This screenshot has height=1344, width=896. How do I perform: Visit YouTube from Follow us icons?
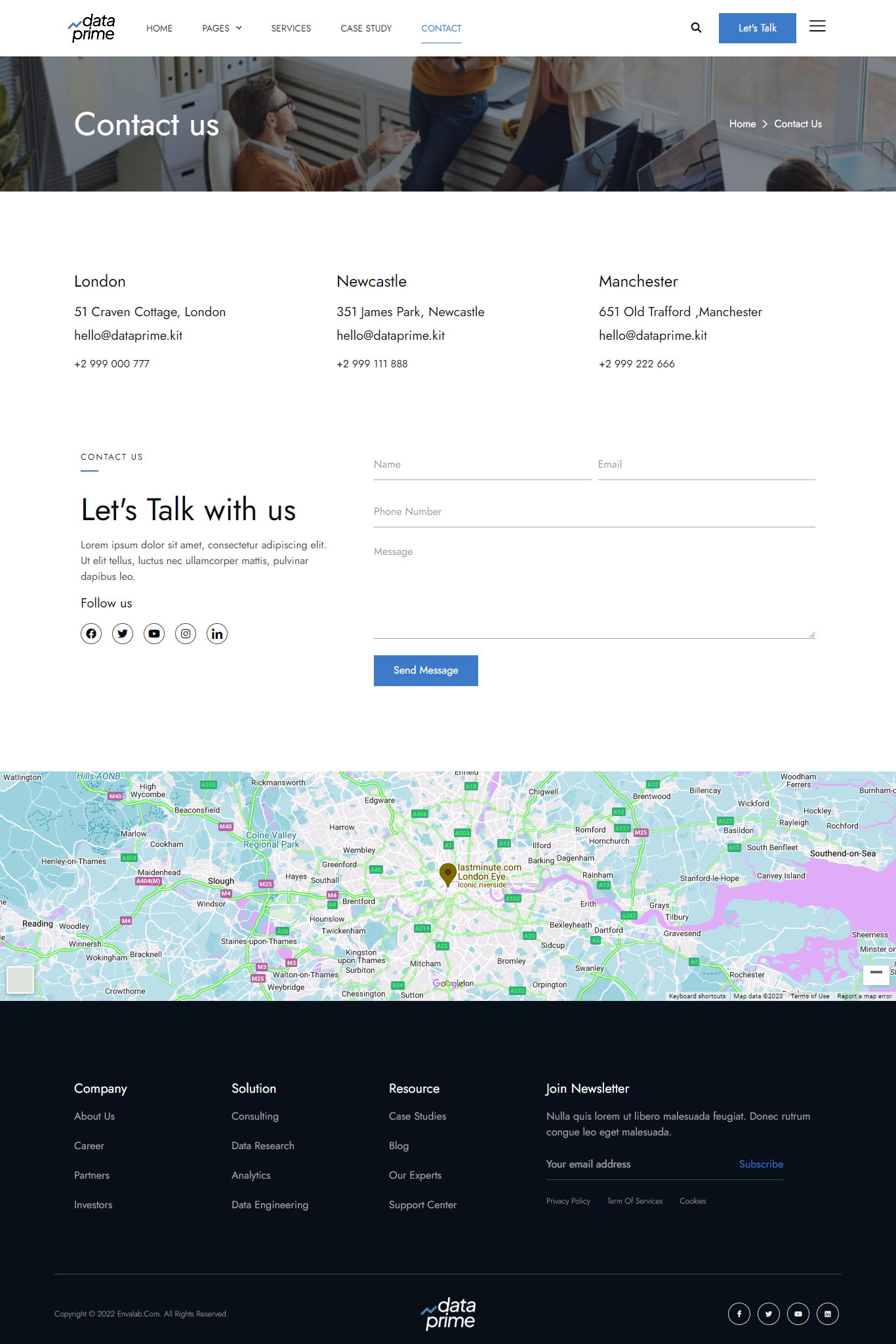tap(154, 634)
